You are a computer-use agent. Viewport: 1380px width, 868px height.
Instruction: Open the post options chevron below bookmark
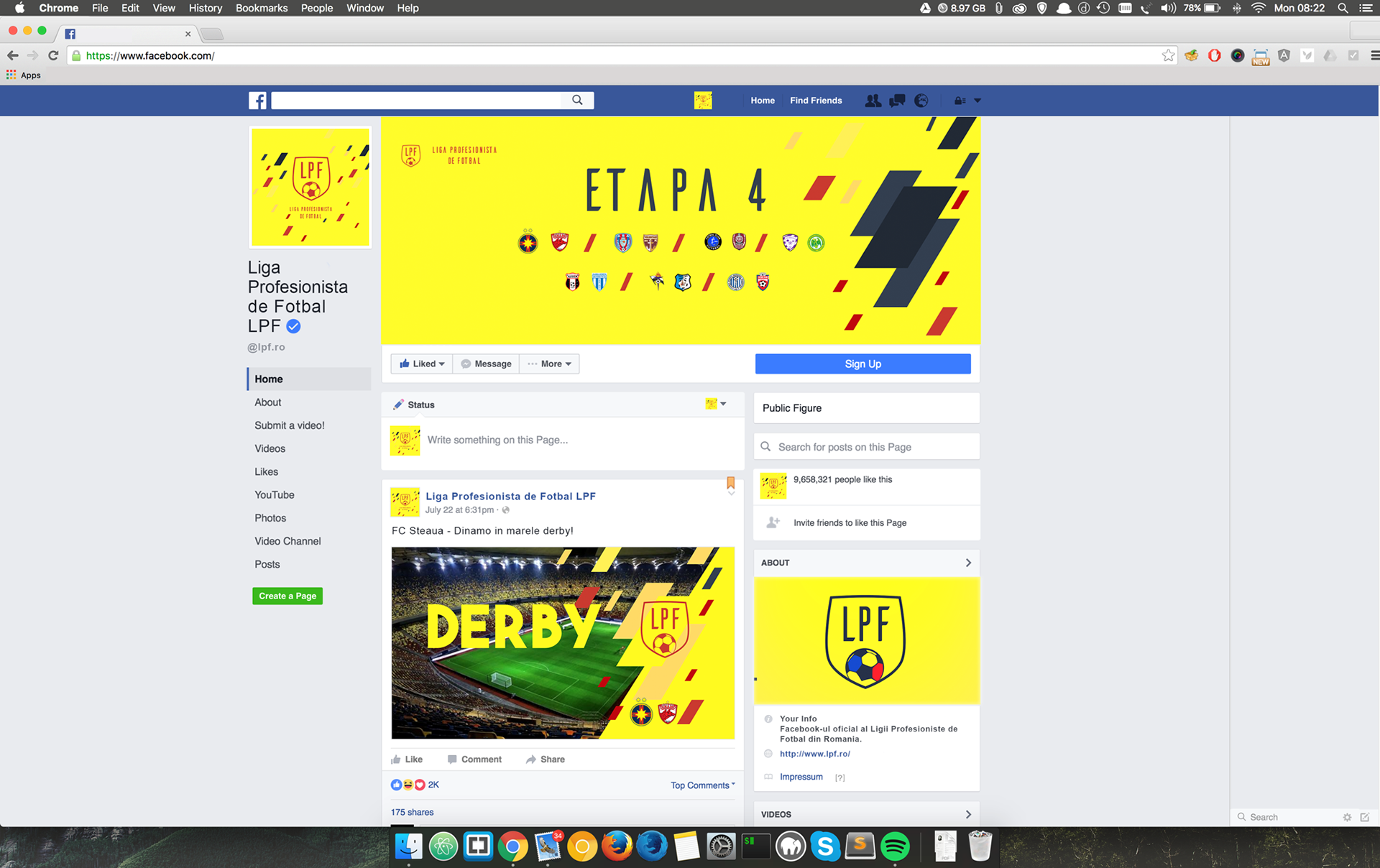[731, 494]
